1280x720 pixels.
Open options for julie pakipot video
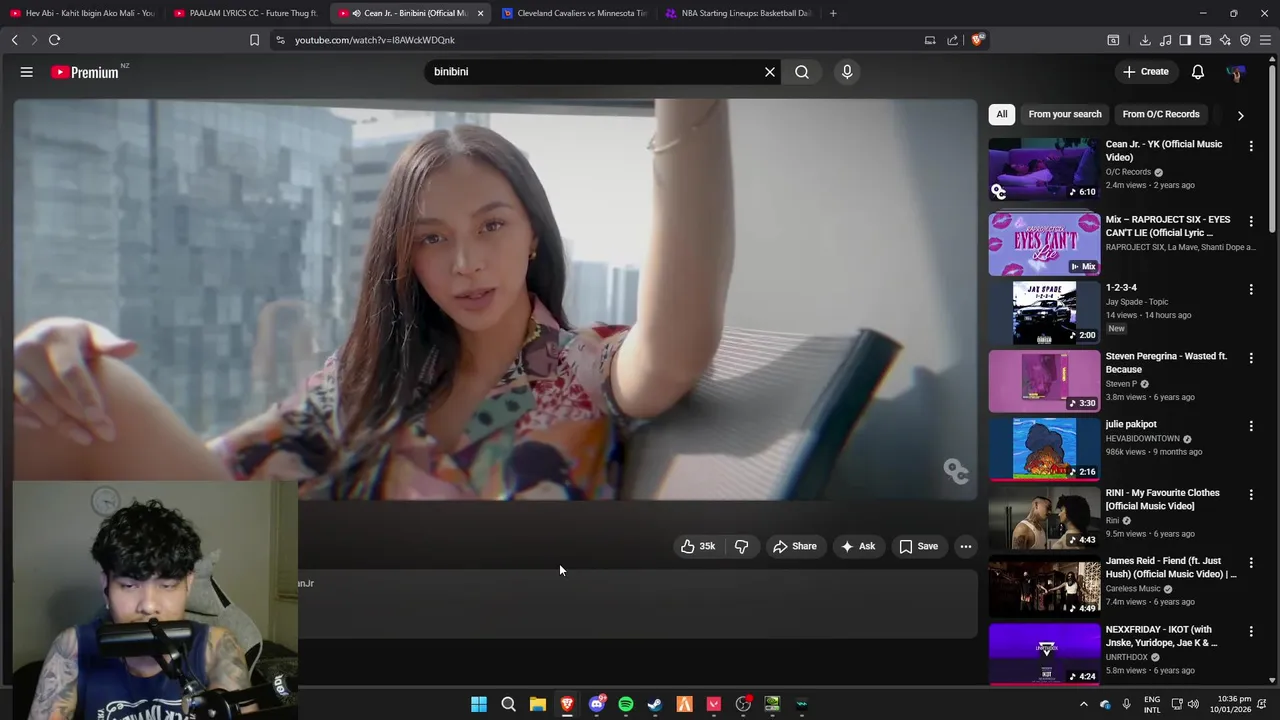(x=1251, y=426)
